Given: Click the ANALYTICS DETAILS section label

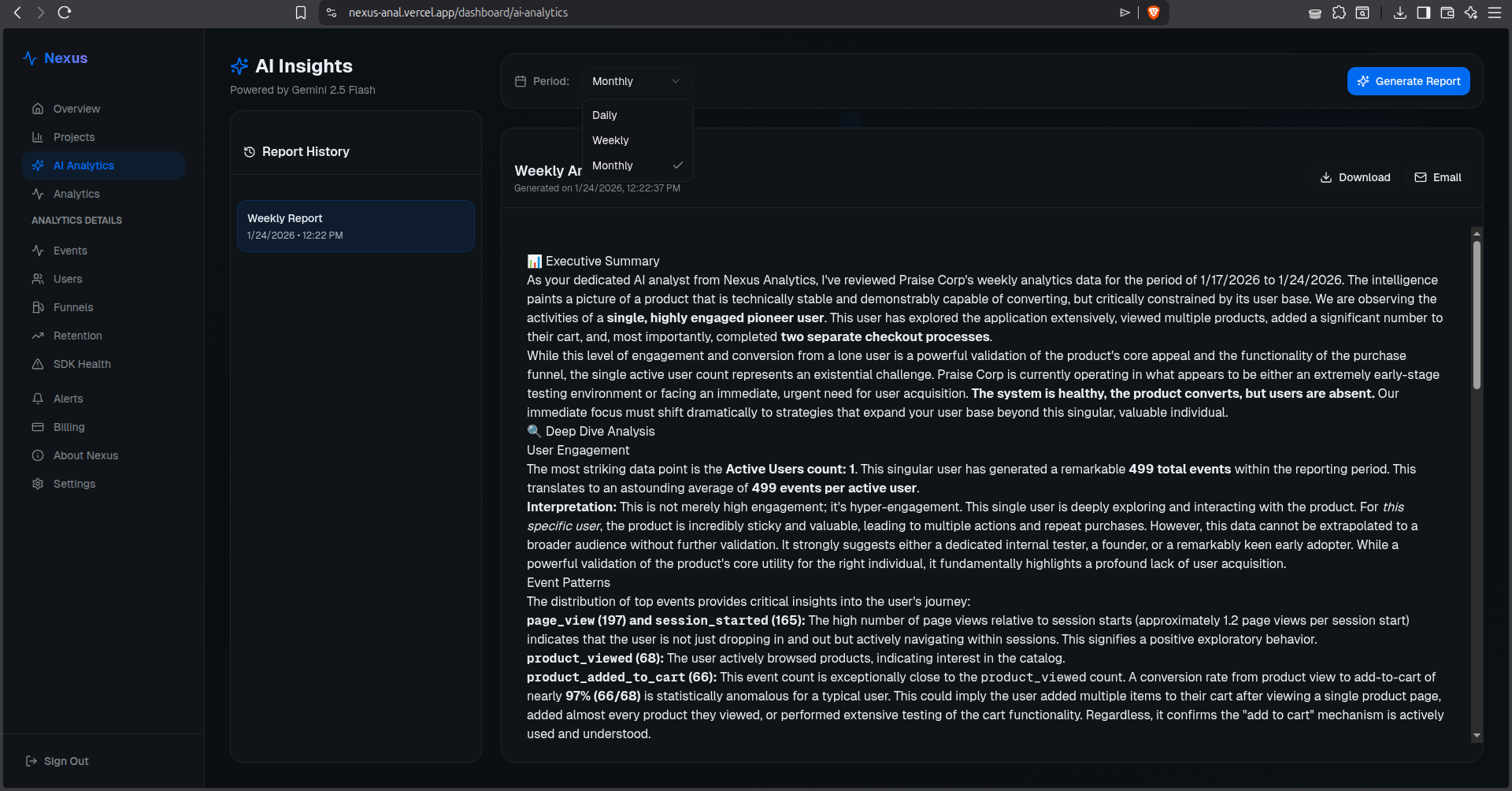Looking at the screenshot, I should [76, 221].
